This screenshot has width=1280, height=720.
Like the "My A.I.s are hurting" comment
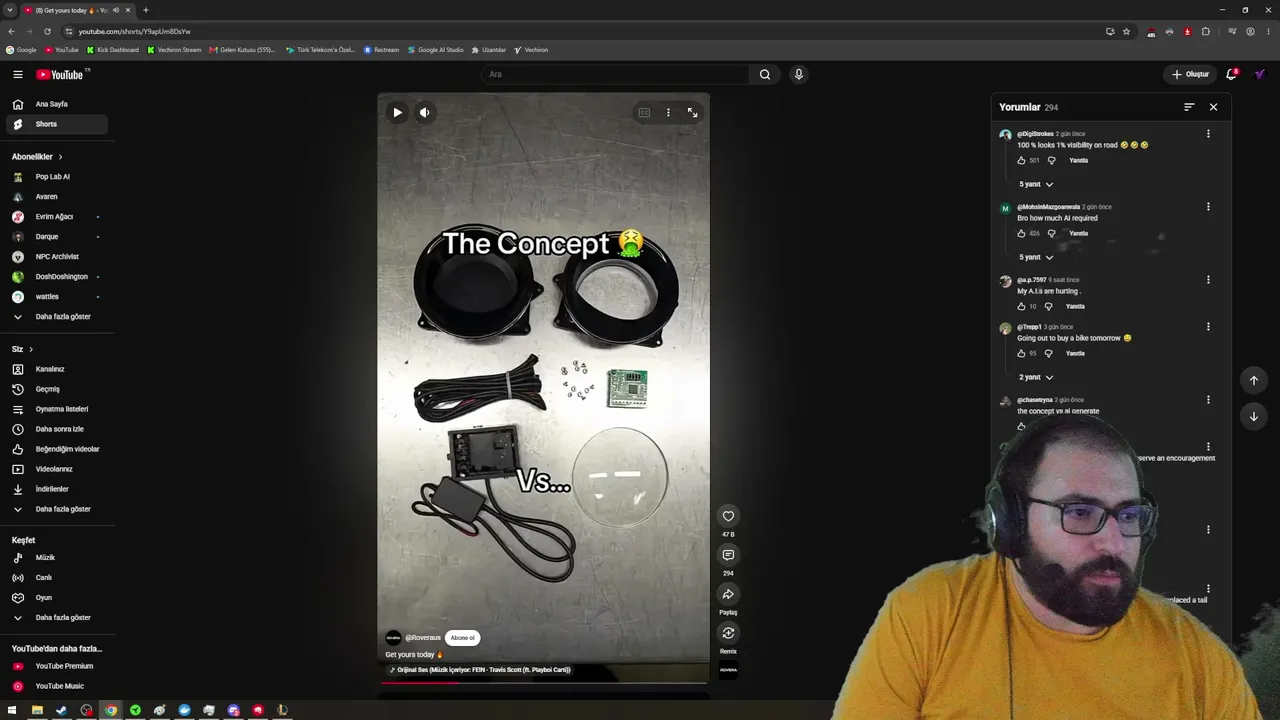pyautogui.click(x=1021, y=306)
